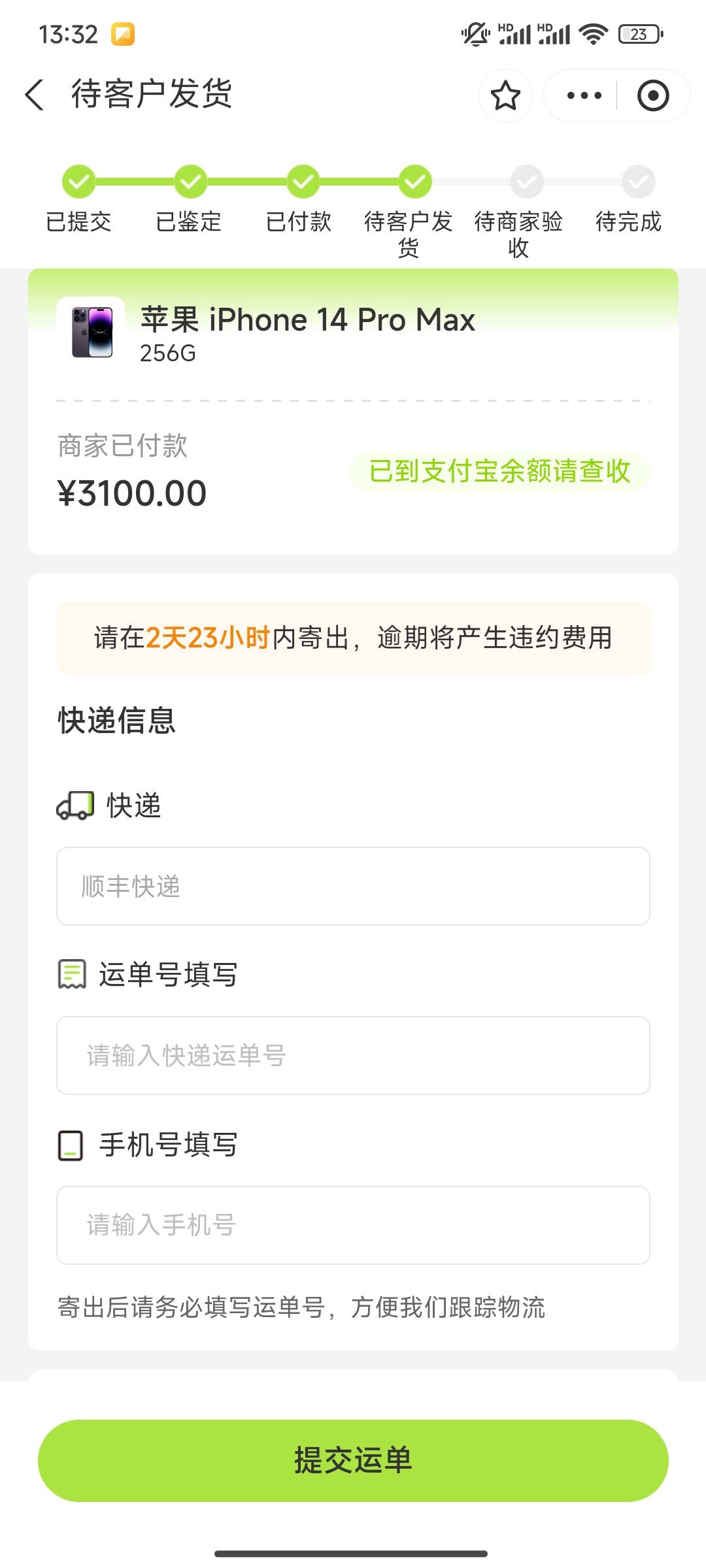Screen dimensions: 706x1568
Task: Tap the grey 待完成 step
Action: [x=639, y=182]
